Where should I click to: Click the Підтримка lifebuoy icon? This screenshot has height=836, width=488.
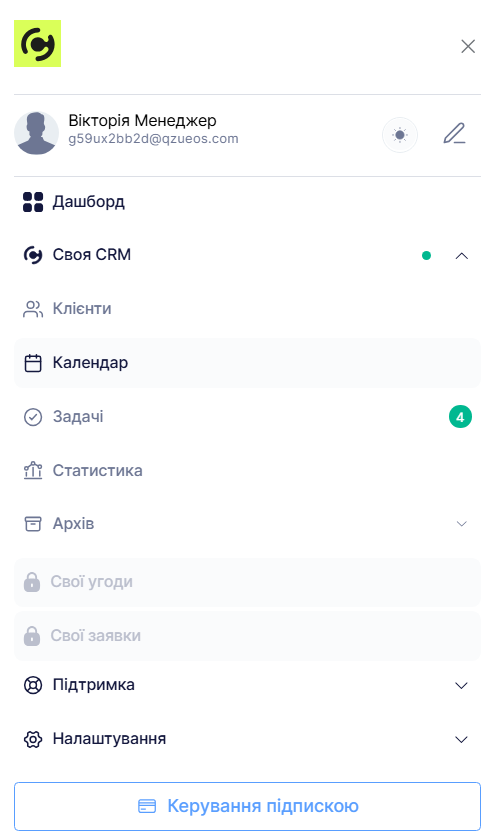tap(33, 685)
